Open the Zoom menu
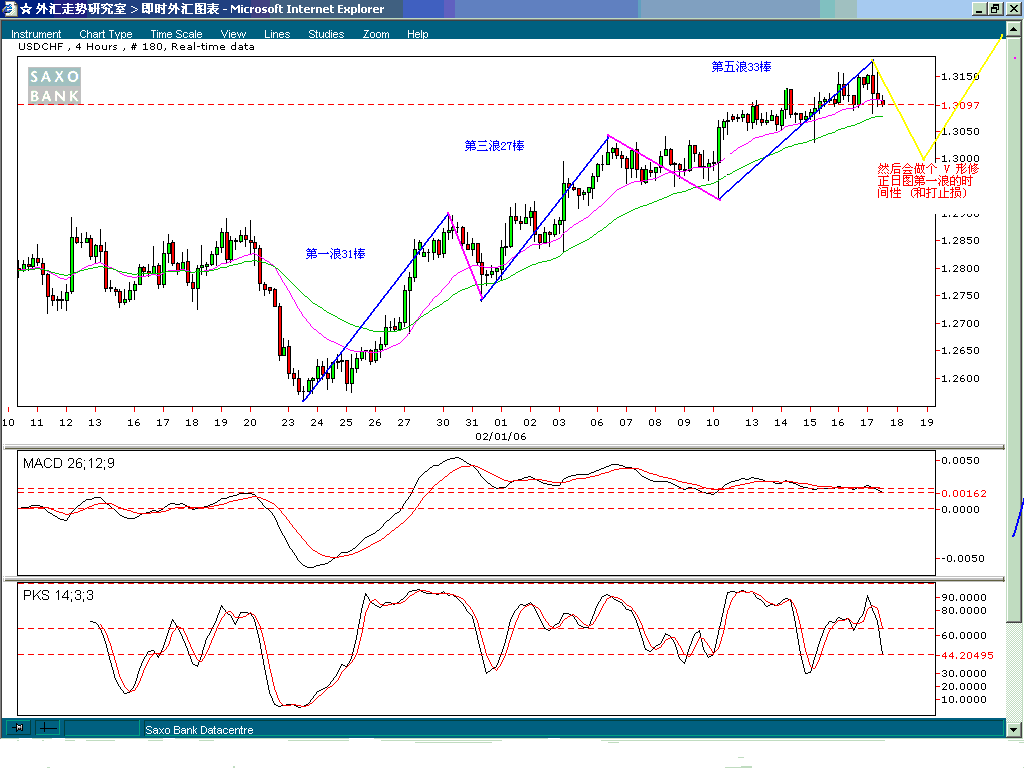 coord(376,34)
